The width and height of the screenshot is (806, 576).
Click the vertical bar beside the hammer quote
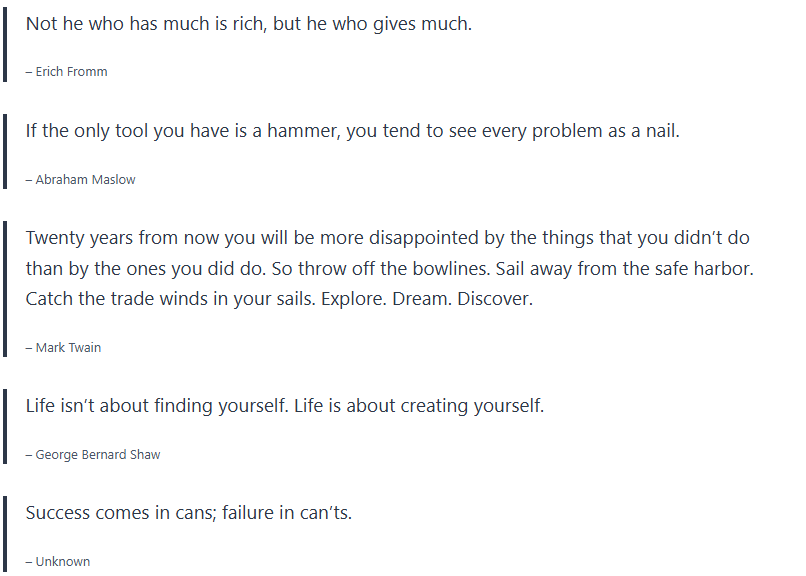pyautogui.click(x=5, y=152)
